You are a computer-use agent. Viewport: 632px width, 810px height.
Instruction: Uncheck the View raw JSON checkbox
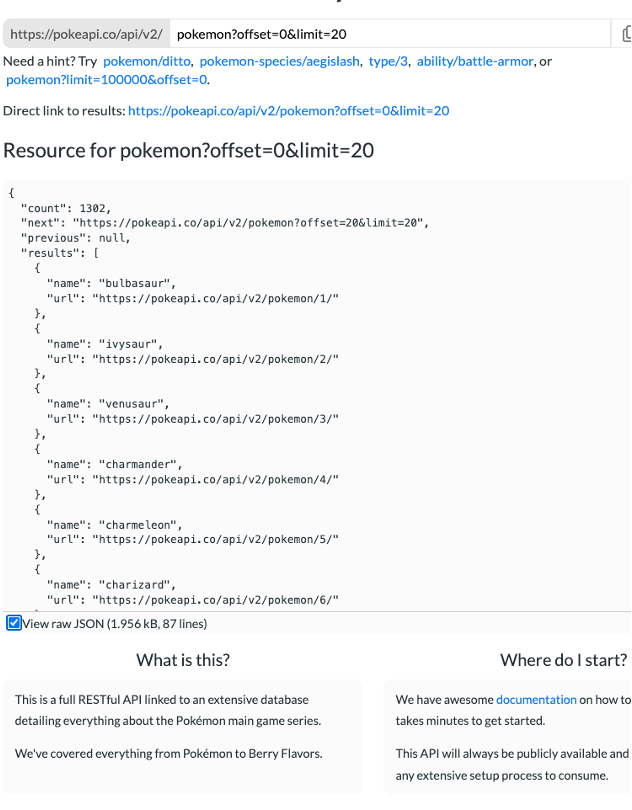coord(13,622)
